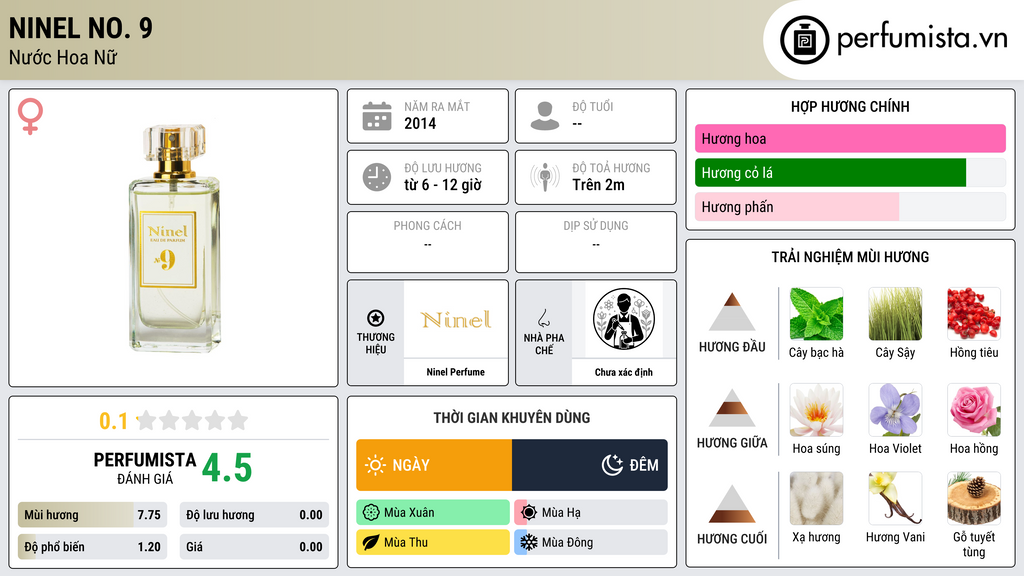The height and width of the screenshot is (576, 1024).
Task: Click the Độ phổ biến 1.20 rating bar
Action: (92, 547)
